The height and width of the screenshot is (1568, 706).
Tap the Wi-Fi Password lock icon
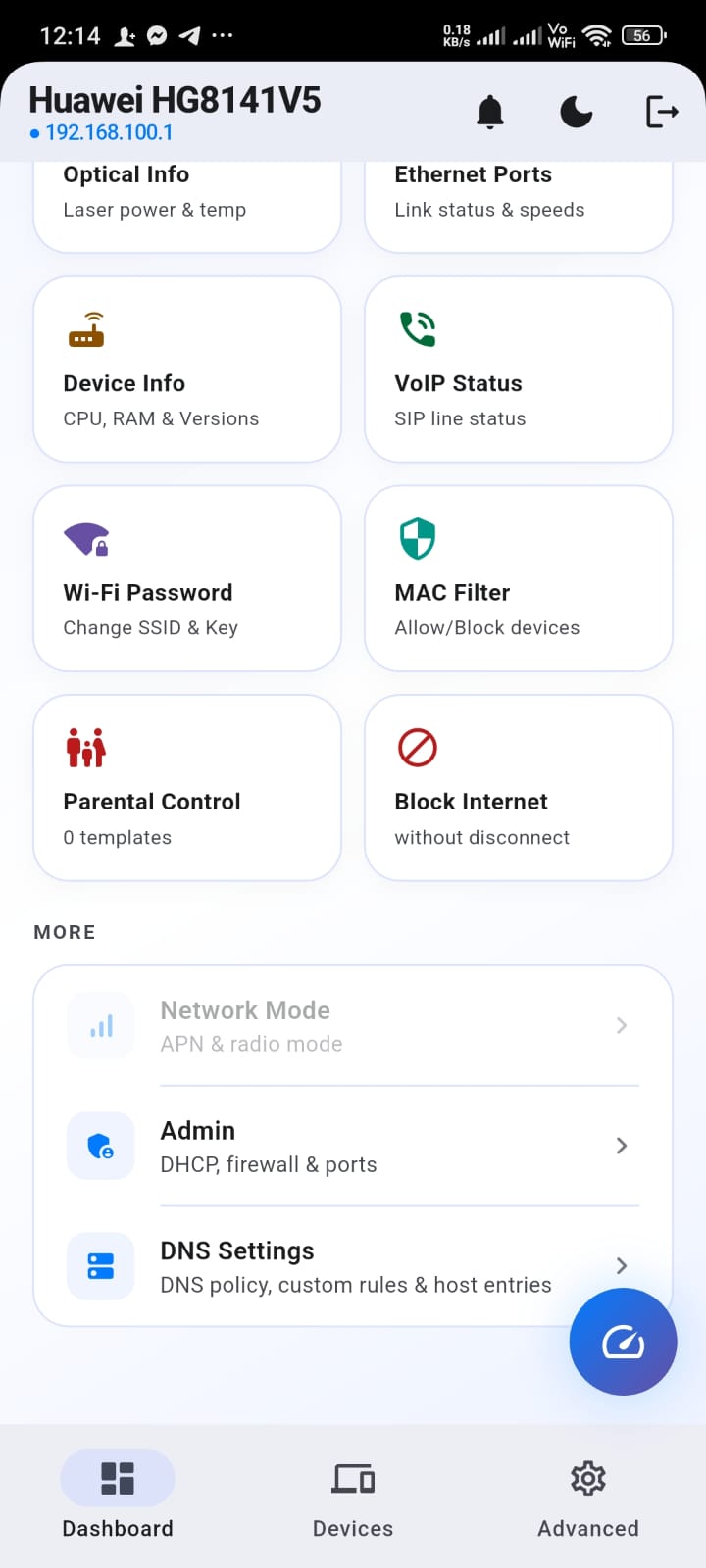click(86, 539)
